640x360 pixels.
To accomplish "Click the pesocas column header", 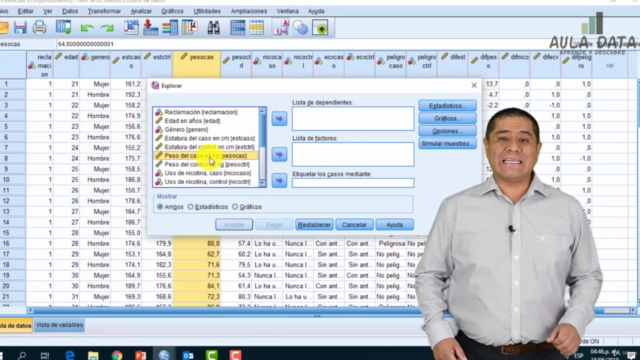I will tap(197, 64).
